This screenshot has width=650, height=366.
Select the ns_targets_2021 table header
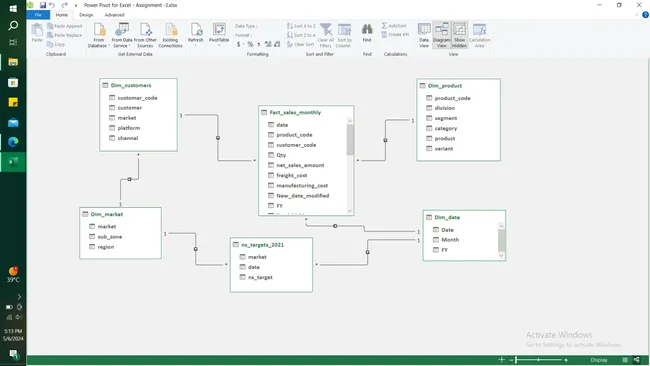coord(271,245)
